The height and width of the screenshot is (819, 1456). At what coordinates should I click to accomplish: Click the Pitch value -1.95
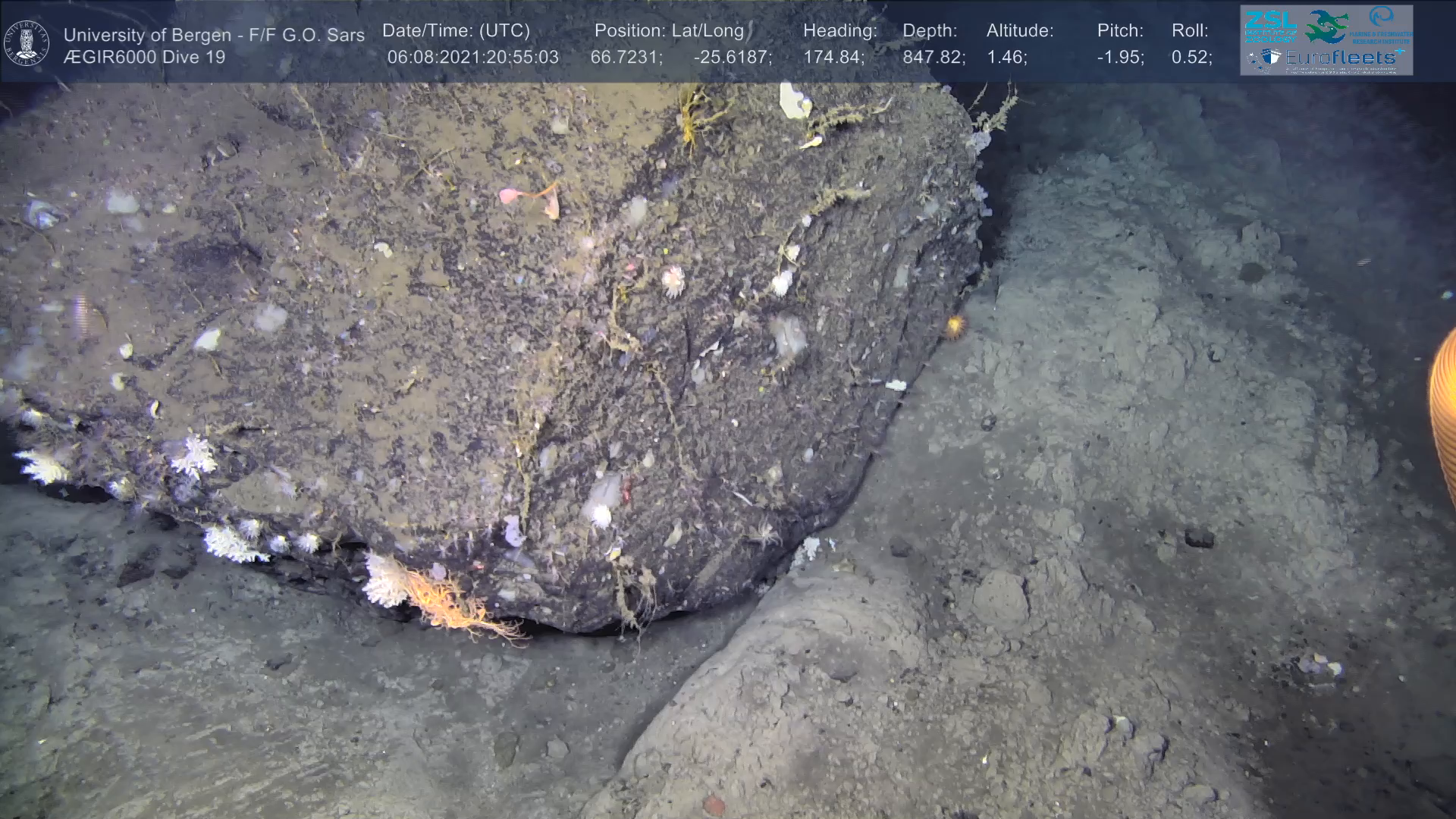point(1120,58)
